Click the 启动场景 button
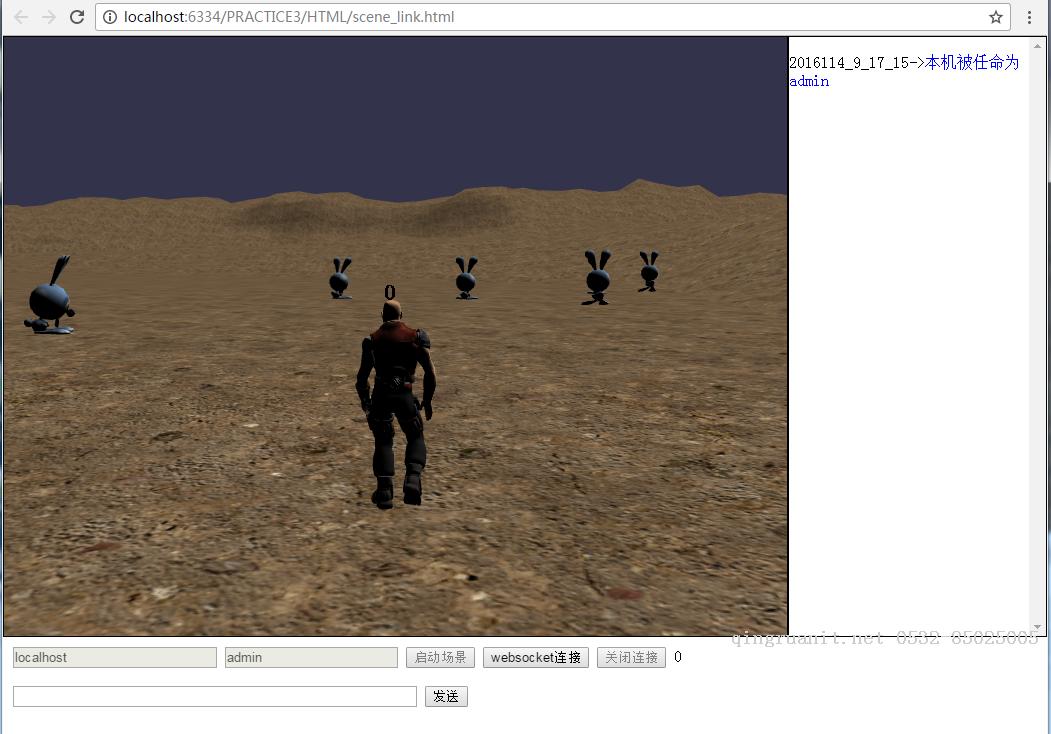 coord(440,658)
